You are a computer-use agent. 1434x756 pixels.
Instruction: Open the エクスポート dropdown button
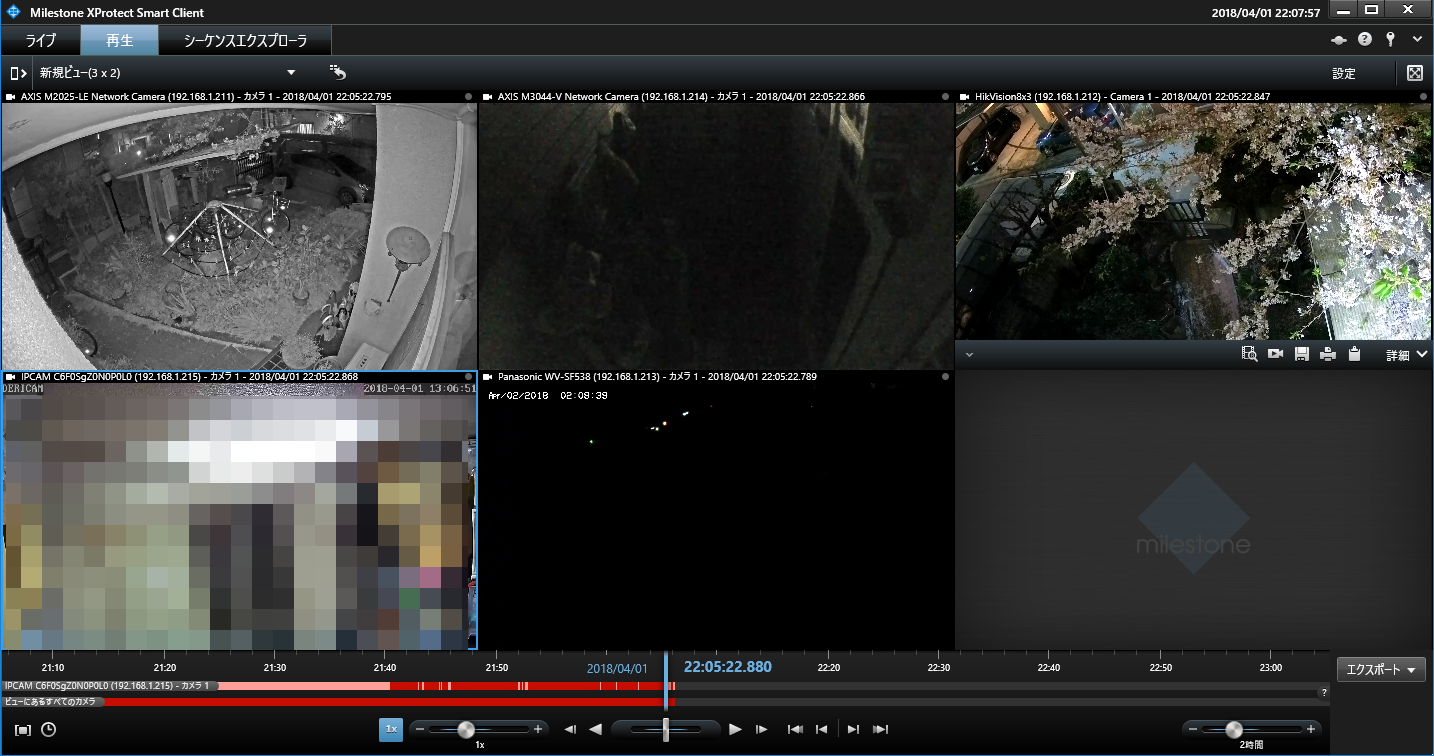(1381, 669)
